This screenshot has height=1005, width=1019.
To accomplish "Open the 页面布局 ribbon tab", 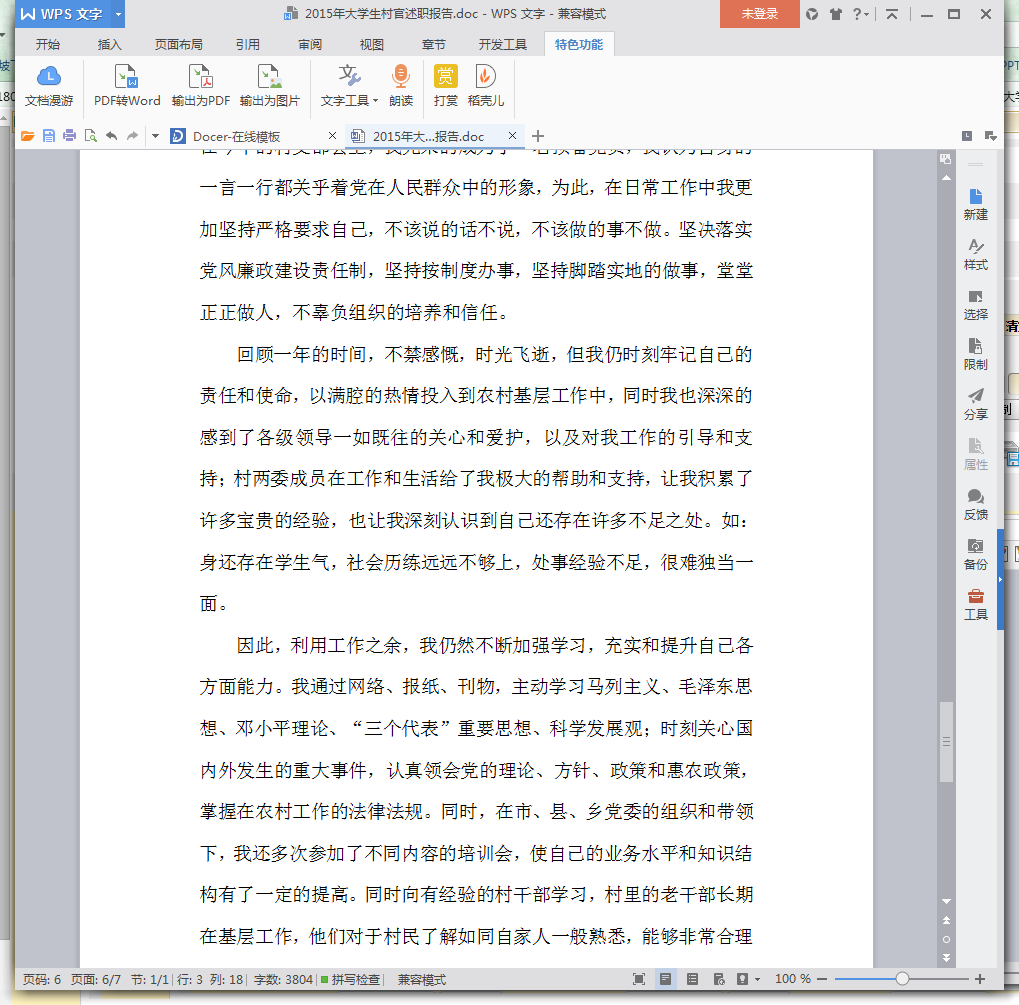I will tap(179, 44).
